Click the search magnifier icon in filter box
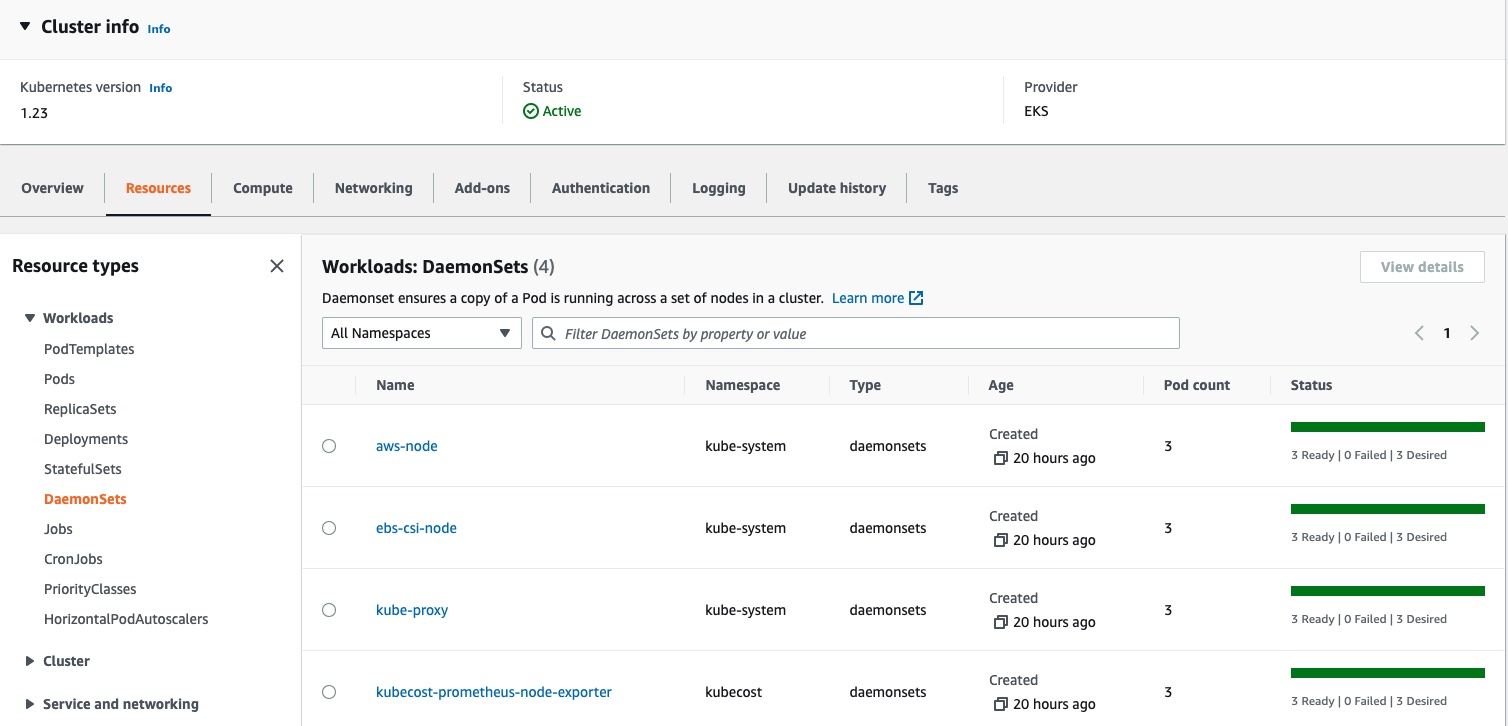The image size is (1508, 726). (548, 333)
